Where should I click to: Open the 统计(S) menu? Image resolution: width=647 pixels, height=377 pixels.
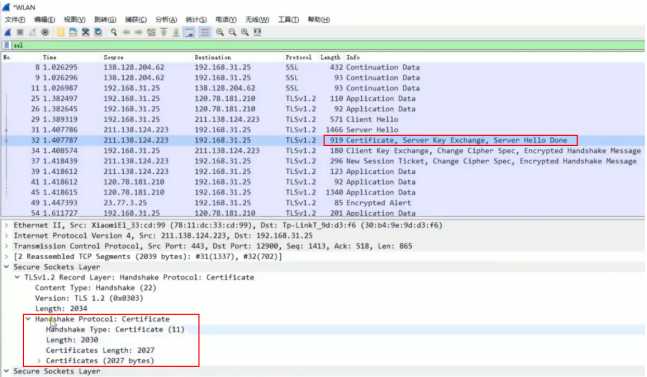(x=196, y=19)
